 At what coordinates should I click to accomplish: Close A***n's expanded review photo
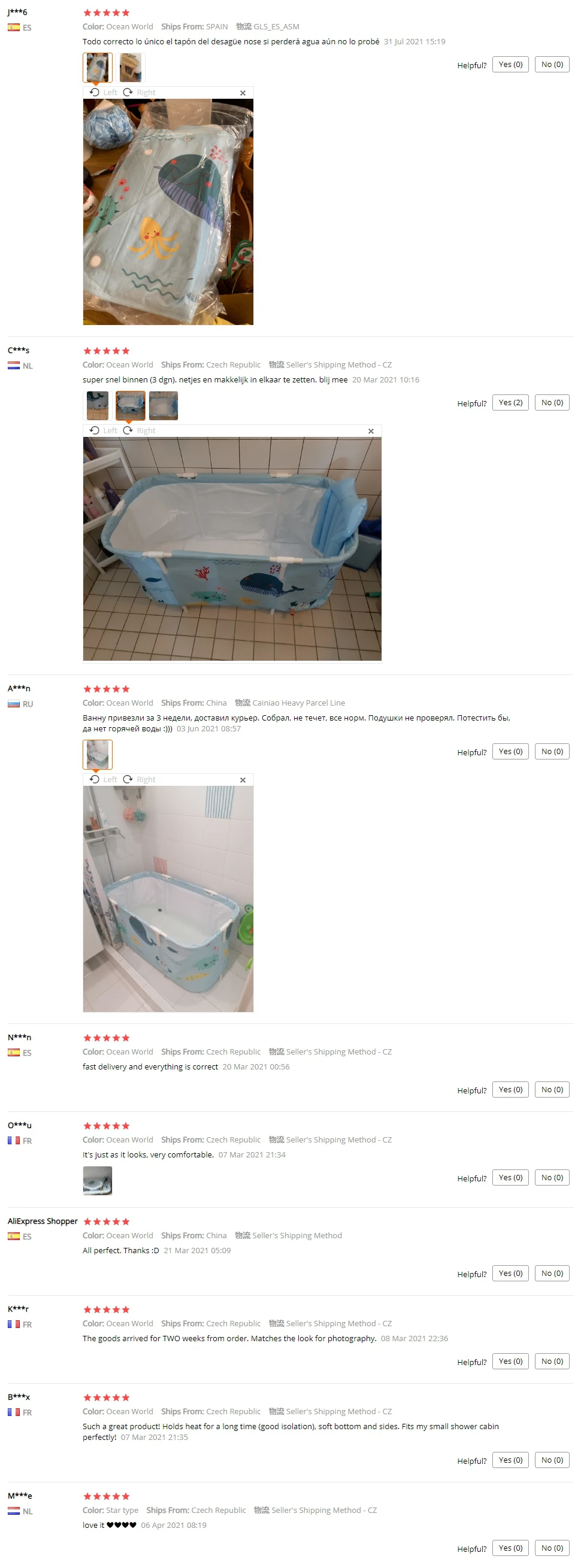tap(243, 780)
